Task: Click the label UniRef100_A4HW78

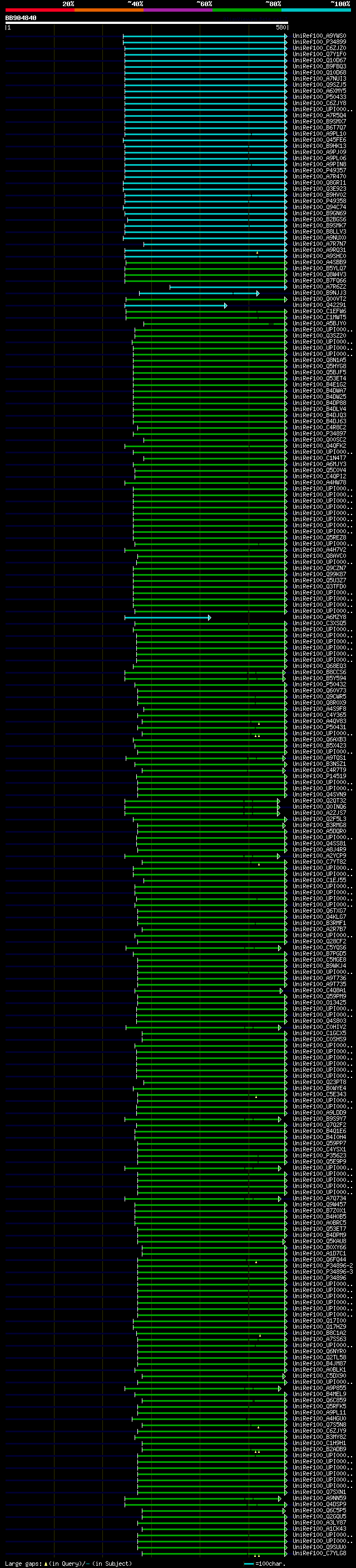Action: (x=319, y=483)
